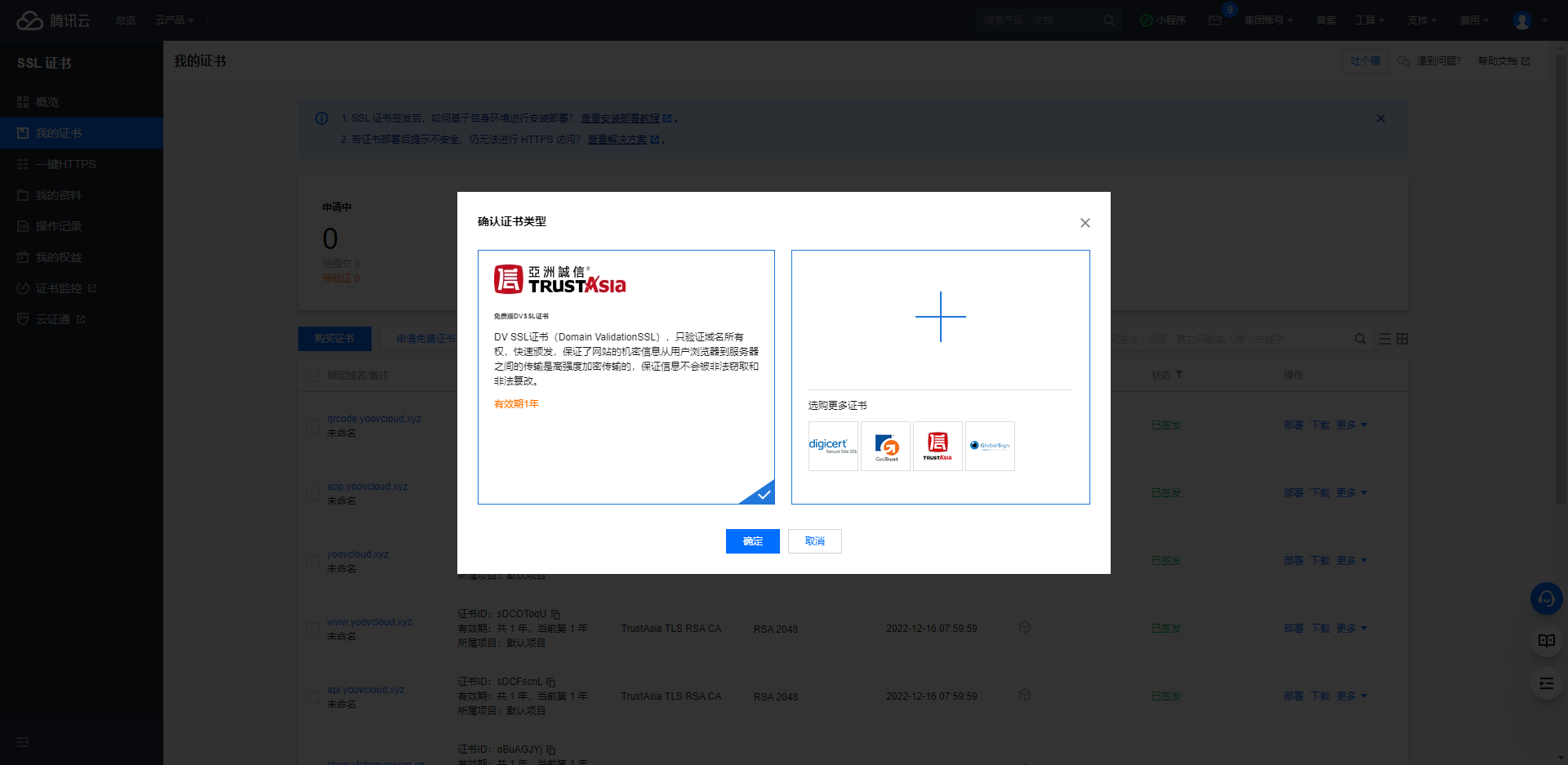Viewport: 1568px width, 765px height.
Task: Expand 更多 for qrcode.yoovcloud.xyz row
Action: pos(1352,425)
